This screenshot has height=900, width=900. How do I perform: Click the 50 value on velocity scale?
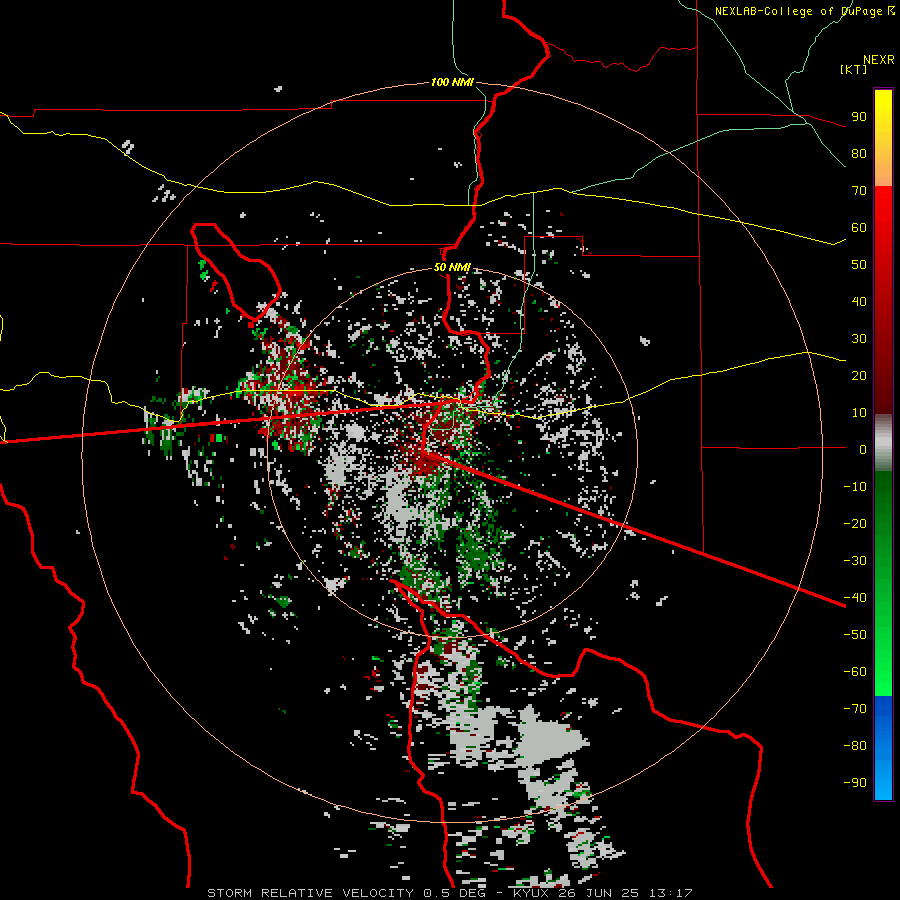click(x=859, y=265)
